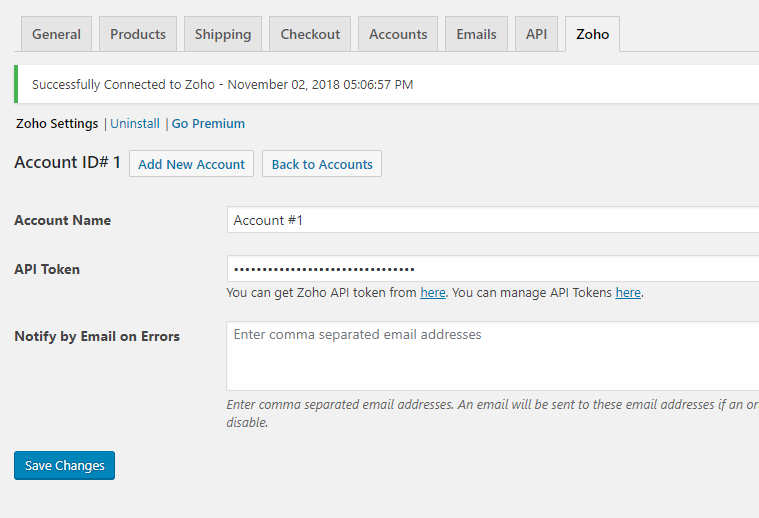This screenshot has width=759, height=518.
Task: Switch to the API tab
Action: [536, 34]
